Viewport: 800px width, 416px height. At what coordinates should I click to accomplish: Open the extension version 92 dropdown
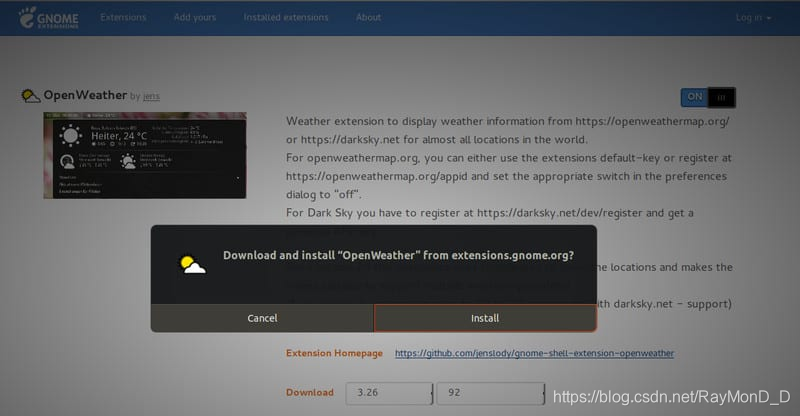[490, 393]
